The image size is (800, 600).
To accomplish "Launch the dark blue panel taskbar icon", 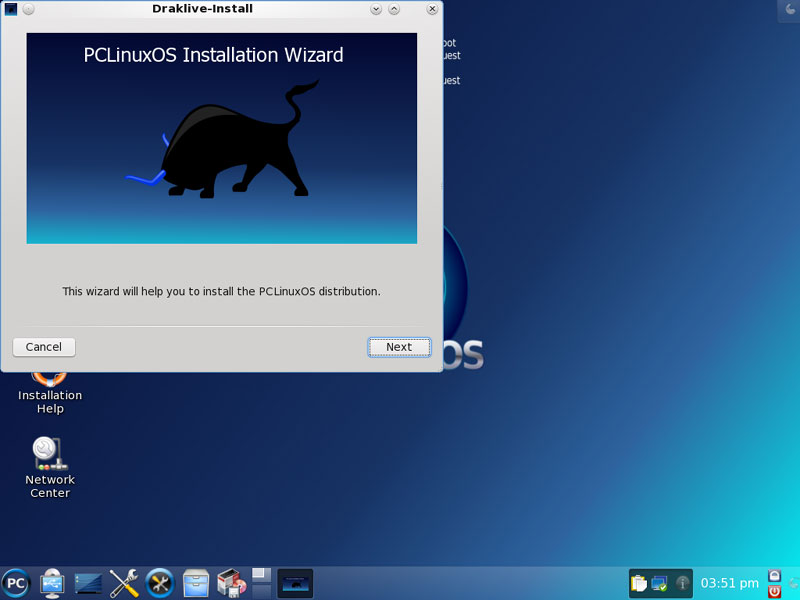I will coord(88,584).
